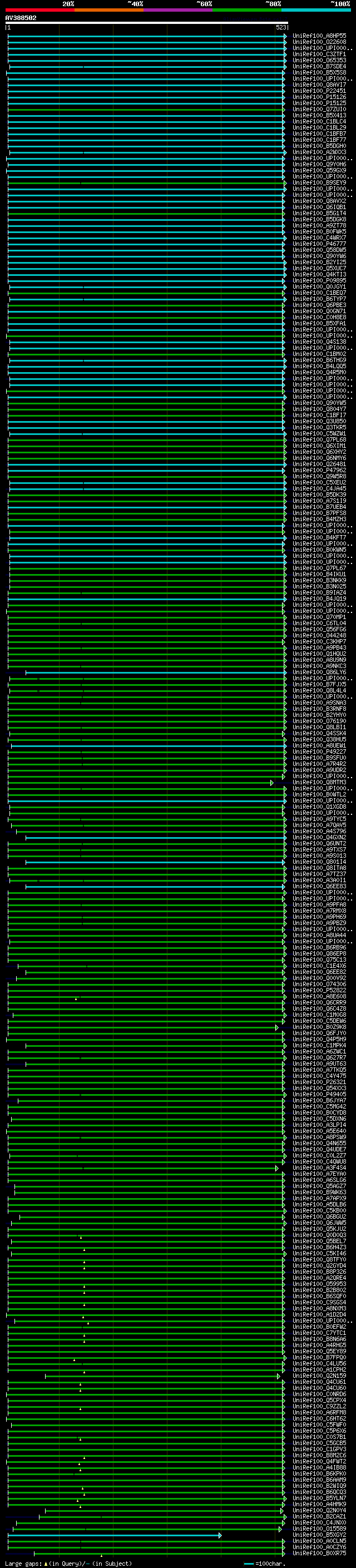Click the white query sequence ruler bar
The width and height of the screenshot is (356, 1568).
(147, 22)
